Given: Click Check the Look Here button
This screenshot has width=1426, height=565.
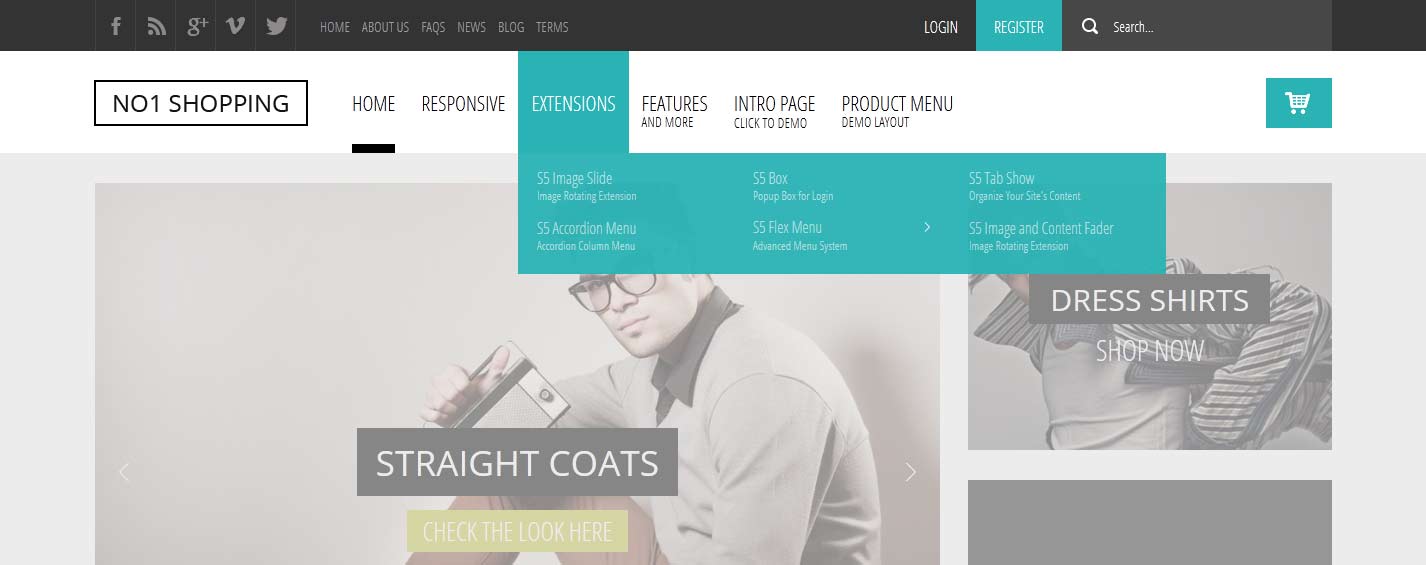Looking at the screenshot, I should 517,531.
